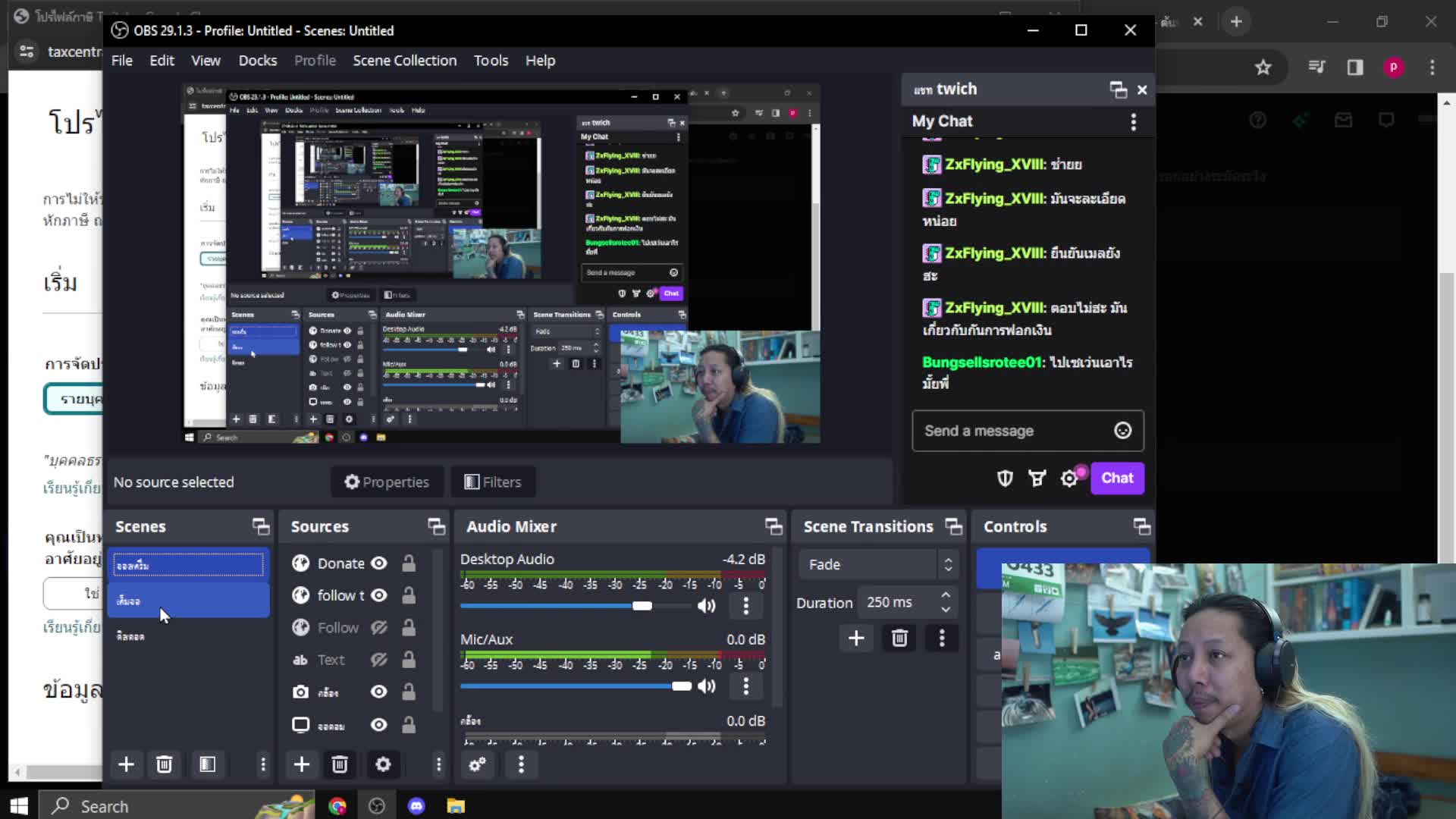
Task: Select the first scene in Scenes list
Action: coord(188,566)
